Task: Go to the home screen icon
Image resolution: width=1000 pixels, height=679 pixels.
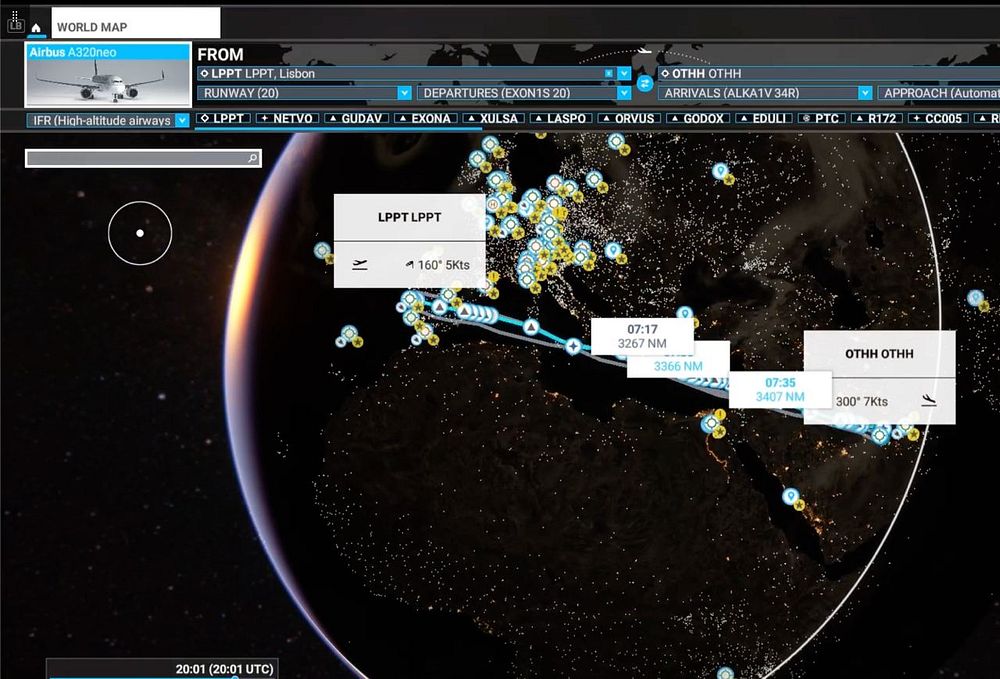Action: (36, 28)
